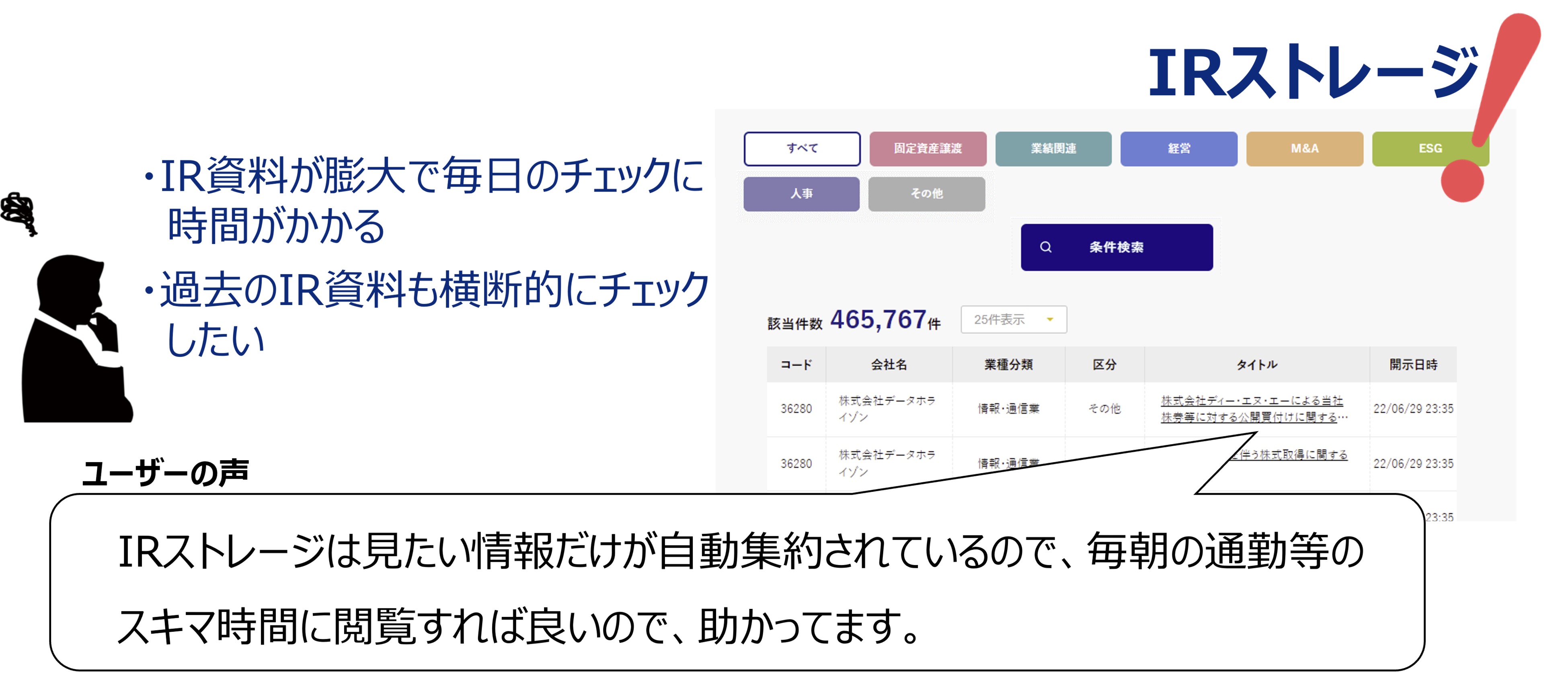Click the yellow dropdown arrow beside 25件表示
The height and width of the screenshot is (676, 1568).
(1050, 320)
